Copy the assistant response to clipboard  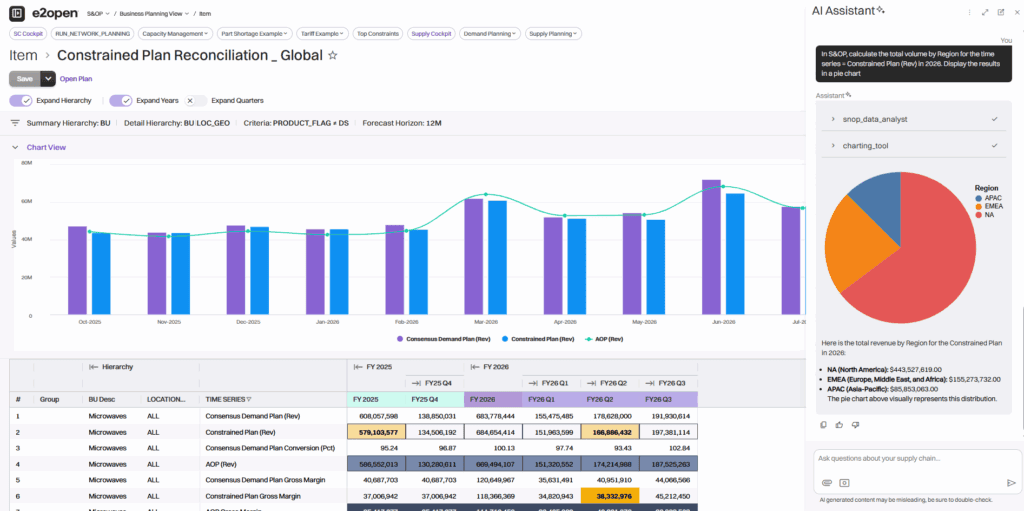click(823, 424)
